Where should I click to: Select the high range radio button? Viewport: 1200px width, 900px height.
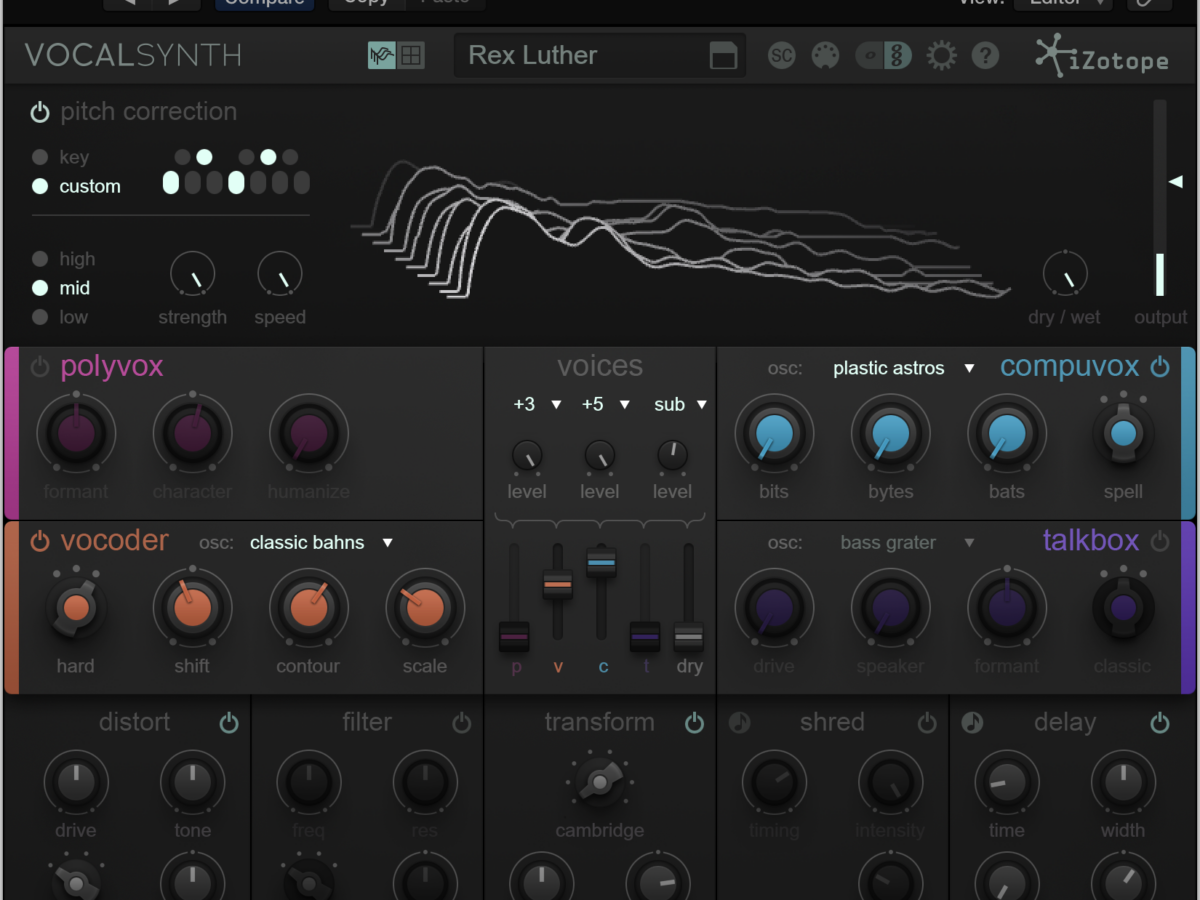tap(40, 259)
